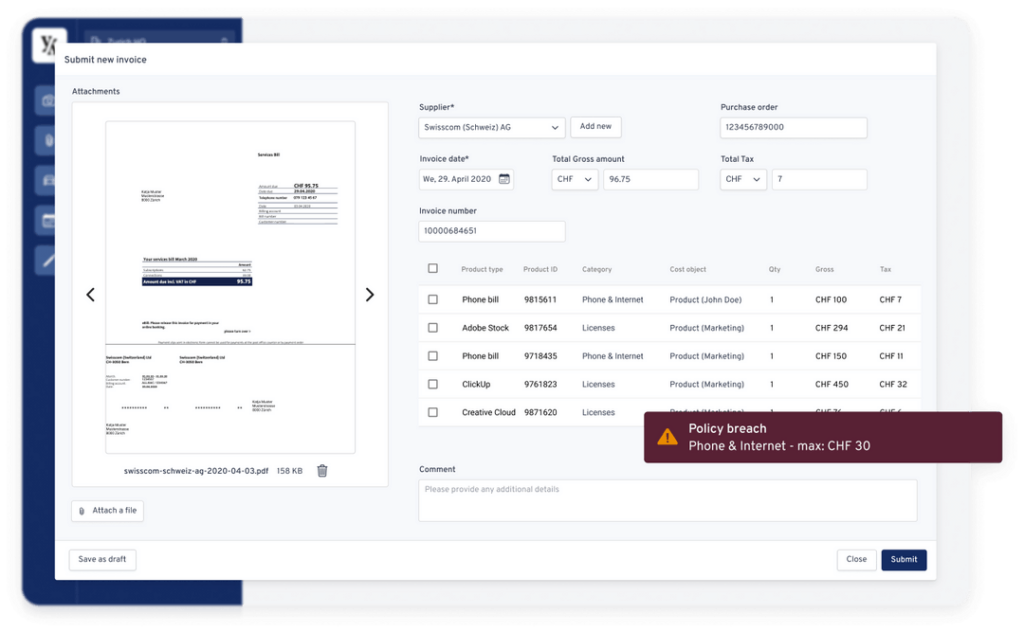Viewport: 1024px width, 632px height.
Task: Click the Creative Cloud product name
Action: coord(488,412)
